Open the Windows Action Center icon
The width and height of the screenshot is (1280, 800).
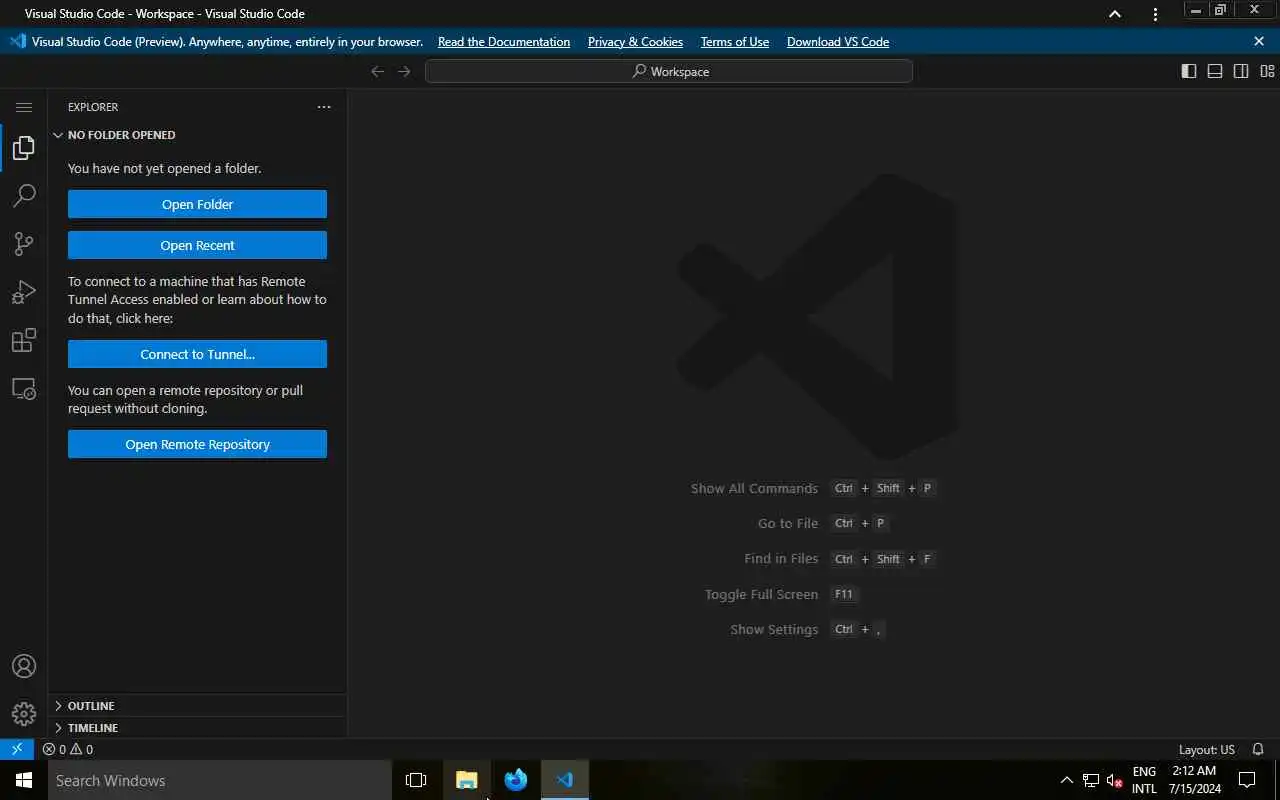tap(1247, 780)
